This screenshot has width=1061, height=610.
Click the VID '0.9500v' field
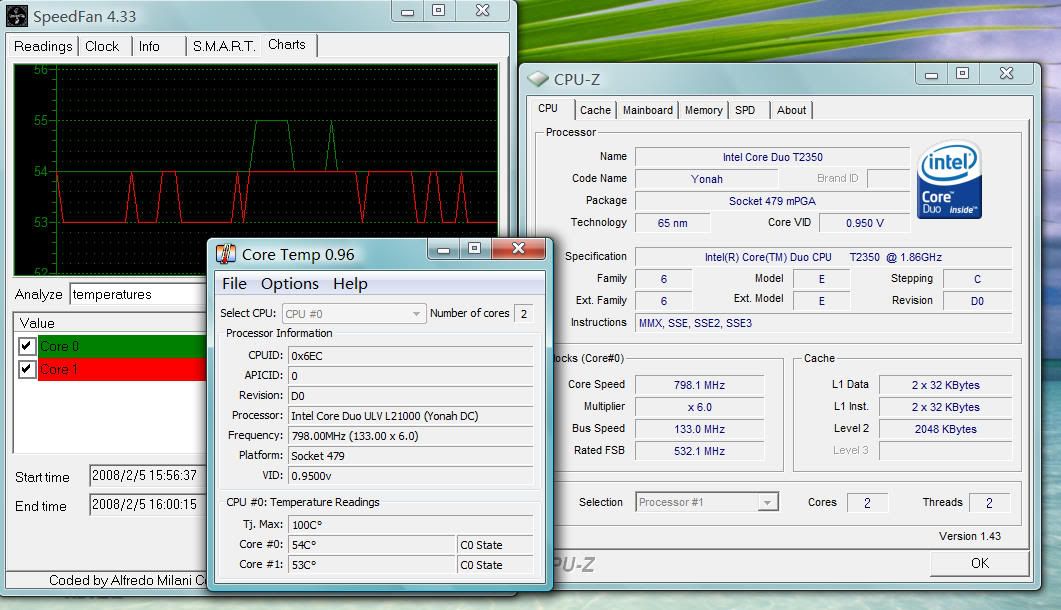410,476
